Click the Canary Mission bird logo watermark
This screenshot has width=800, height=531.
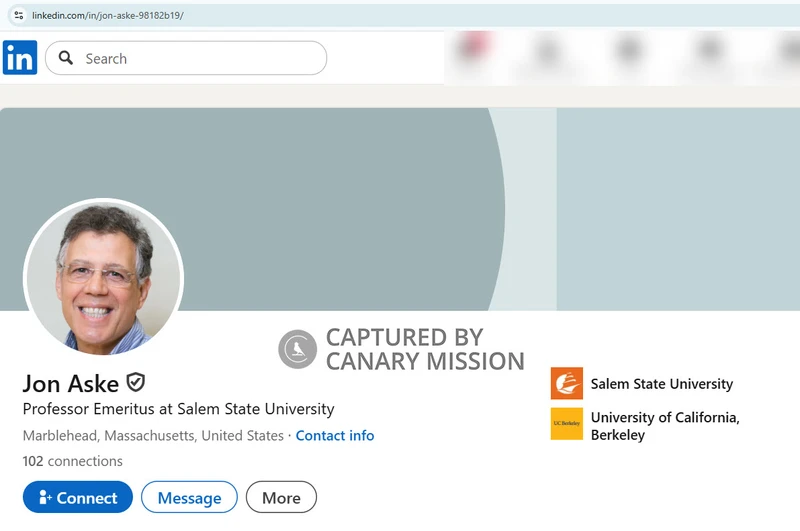tap(297, 349)
